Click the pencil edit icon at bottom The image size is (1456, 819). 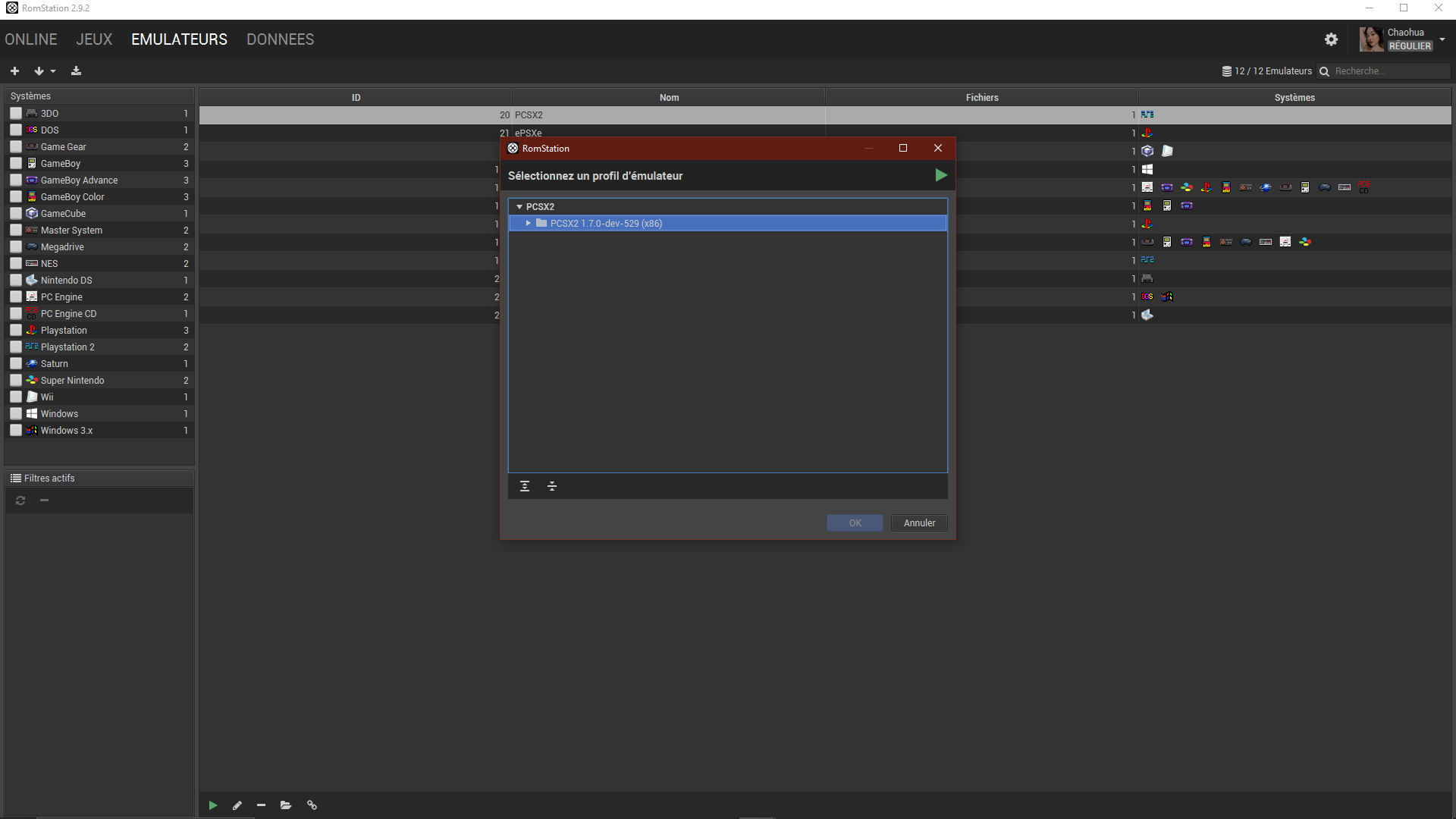pyautogui.click(x=237, y=805)
